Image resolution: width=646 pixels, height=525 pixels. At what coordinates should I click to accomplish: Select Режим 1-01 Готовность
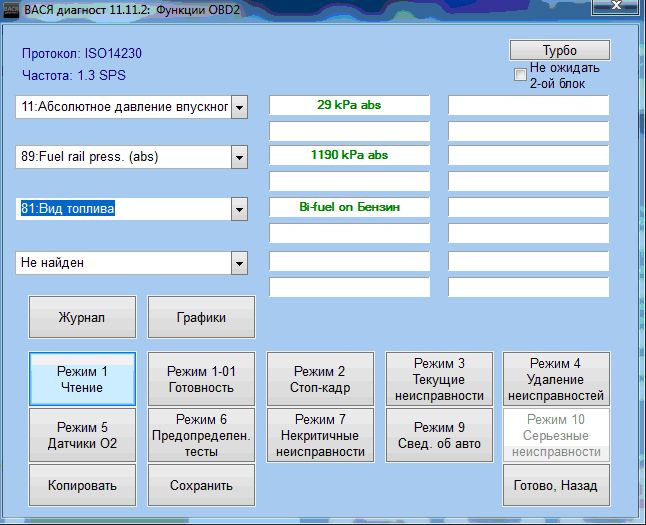point(201,379)
